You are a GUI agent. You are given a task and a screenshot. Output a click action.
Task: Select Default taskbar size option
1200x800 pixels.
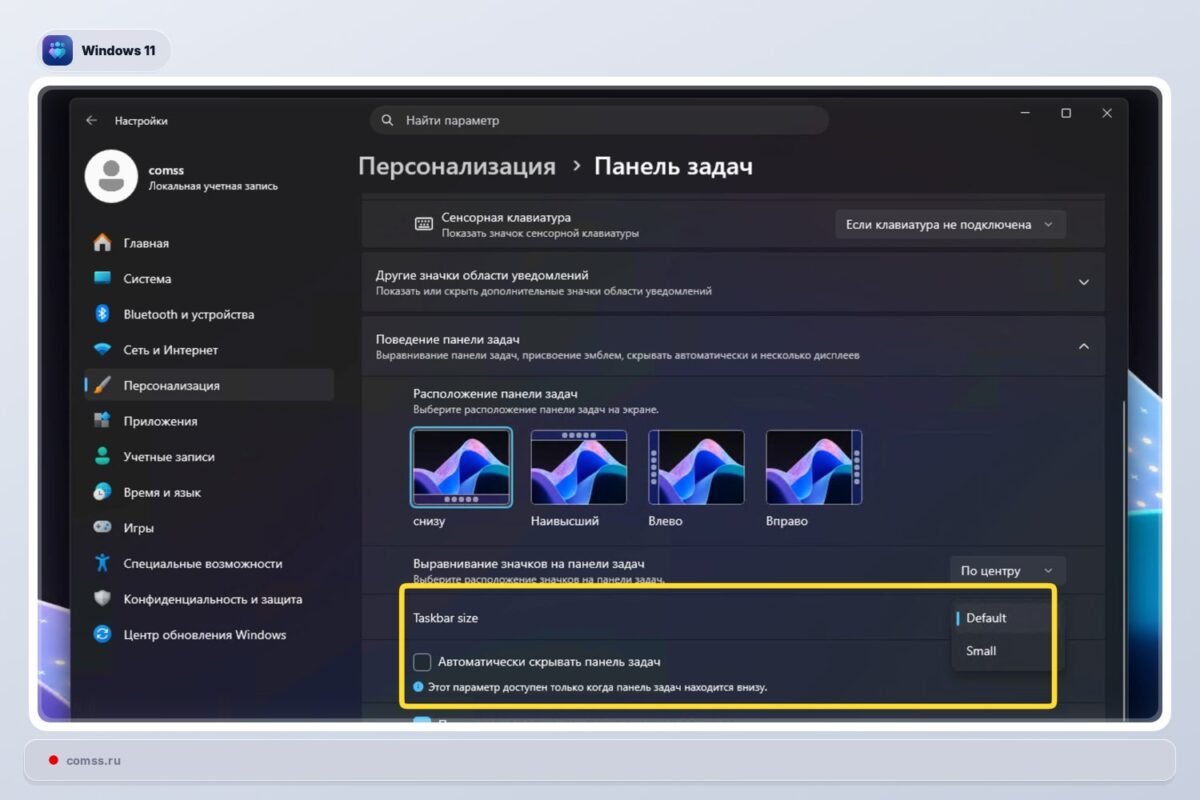point(1003,618)
